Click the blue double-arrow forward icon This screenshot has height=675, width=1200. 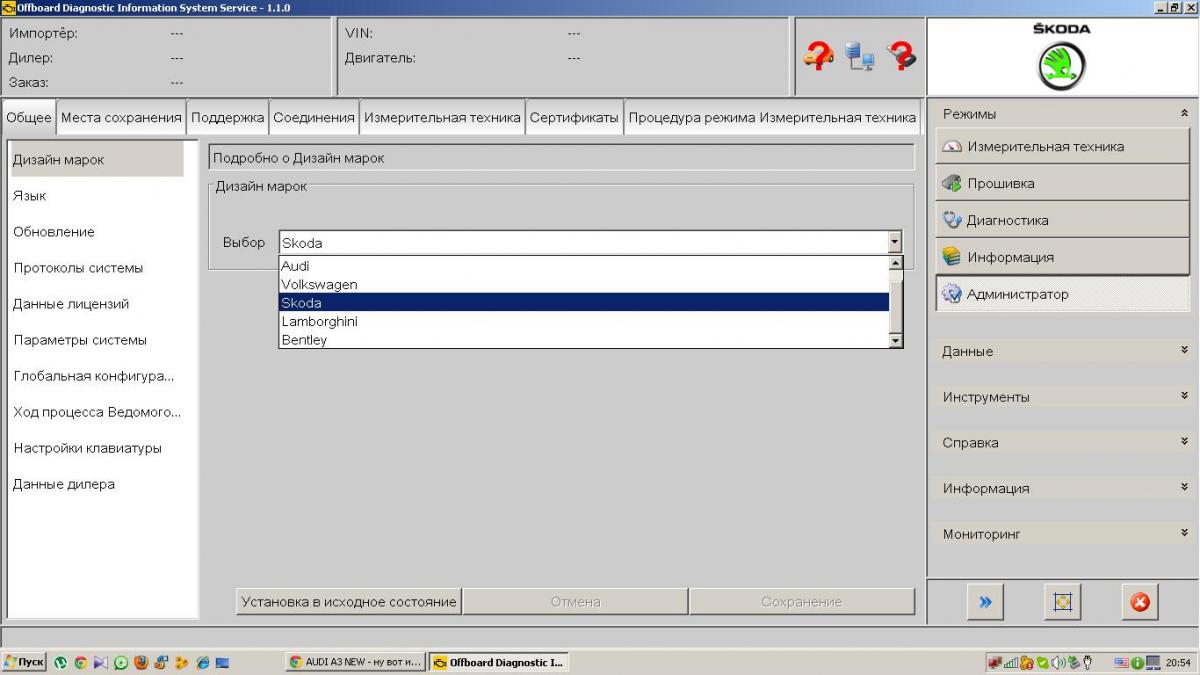[985, 602]
